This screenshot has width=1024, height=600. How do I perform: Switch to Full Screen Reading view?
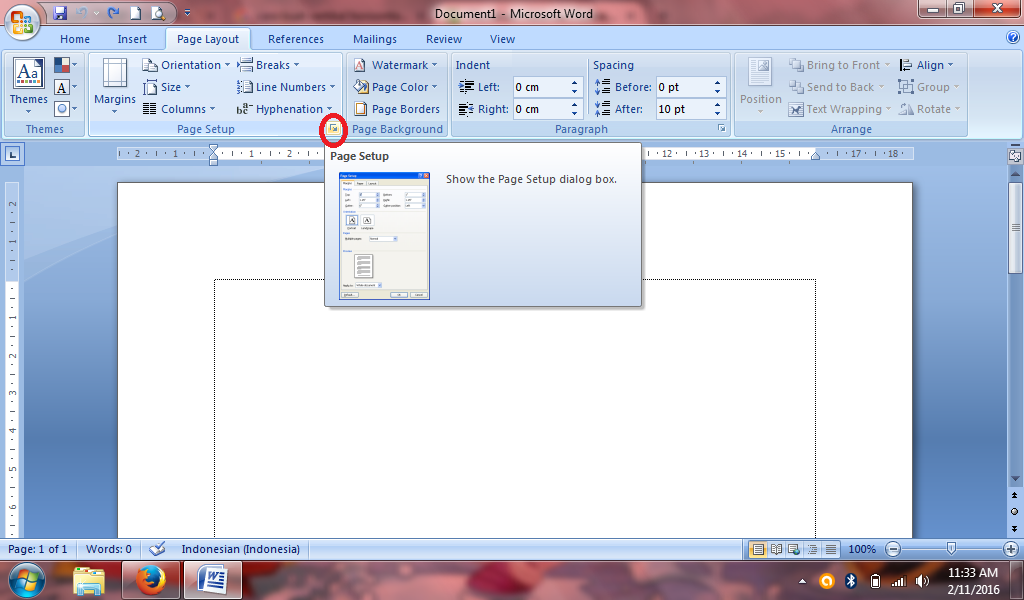point(776,549)
